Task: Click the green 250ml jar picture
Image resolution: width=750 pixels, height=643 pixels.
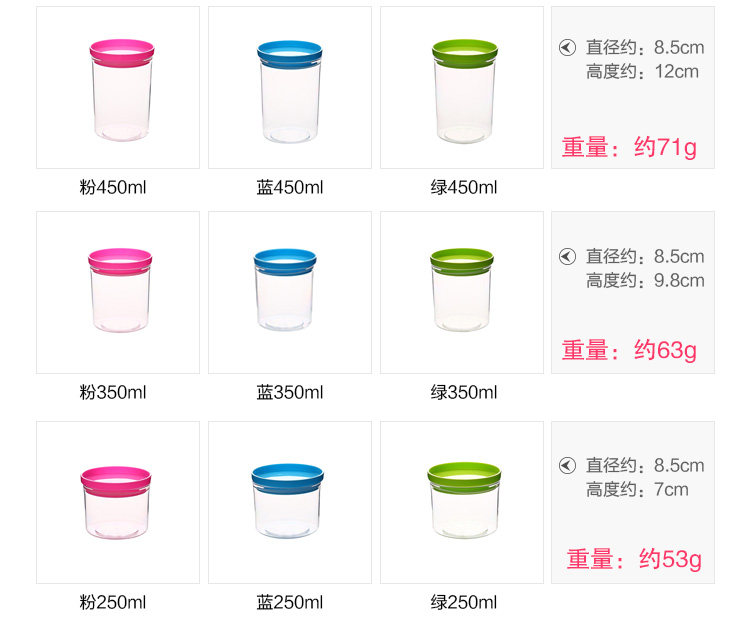Action: coord(462,502)
